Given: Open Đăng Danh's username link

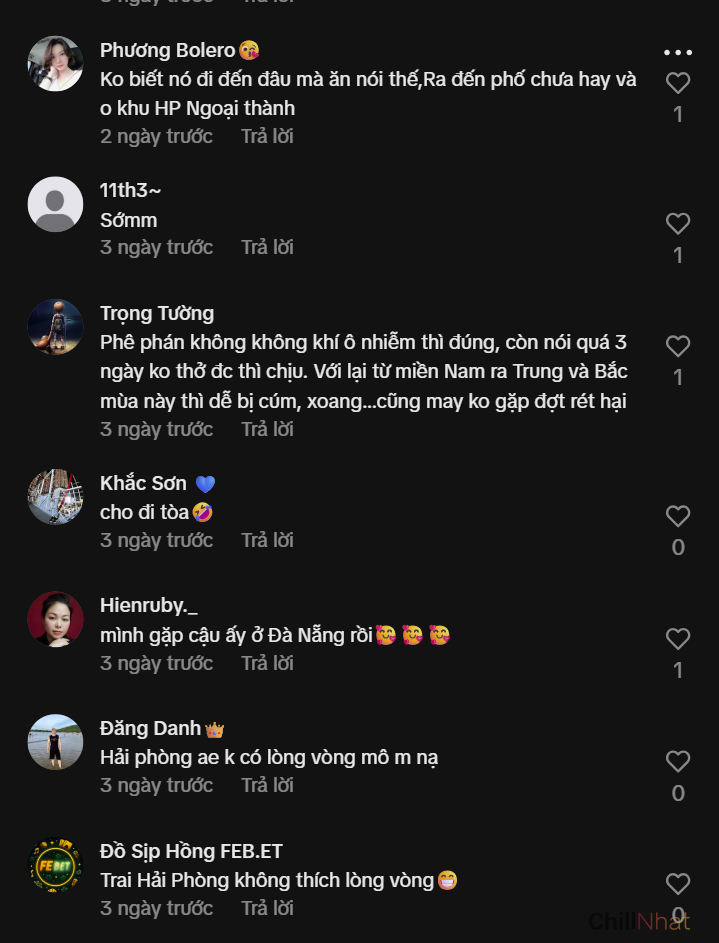Looking at the screenshot, I should coord(151,728).
